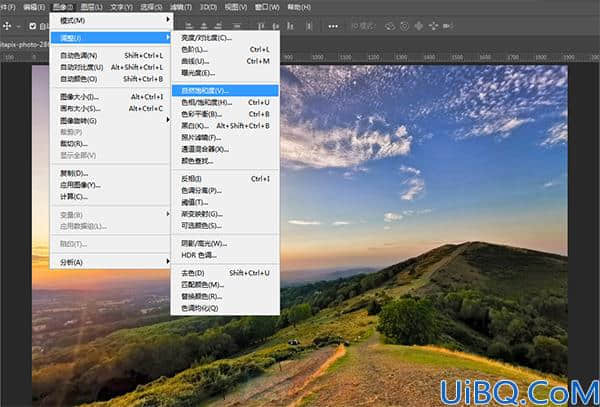Open the 图像大小(I) dialog
This screenshot has width=600, height=407.
(x=111, y=97)
